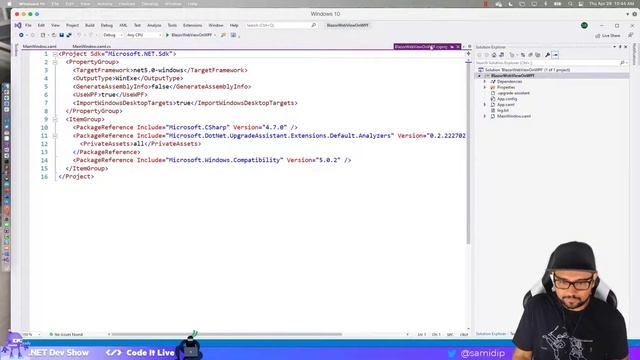The image size is (640, 360).
Task: Toggle the Preview Selected Items icon in Solution Explorer
Action: pos(555,55)
